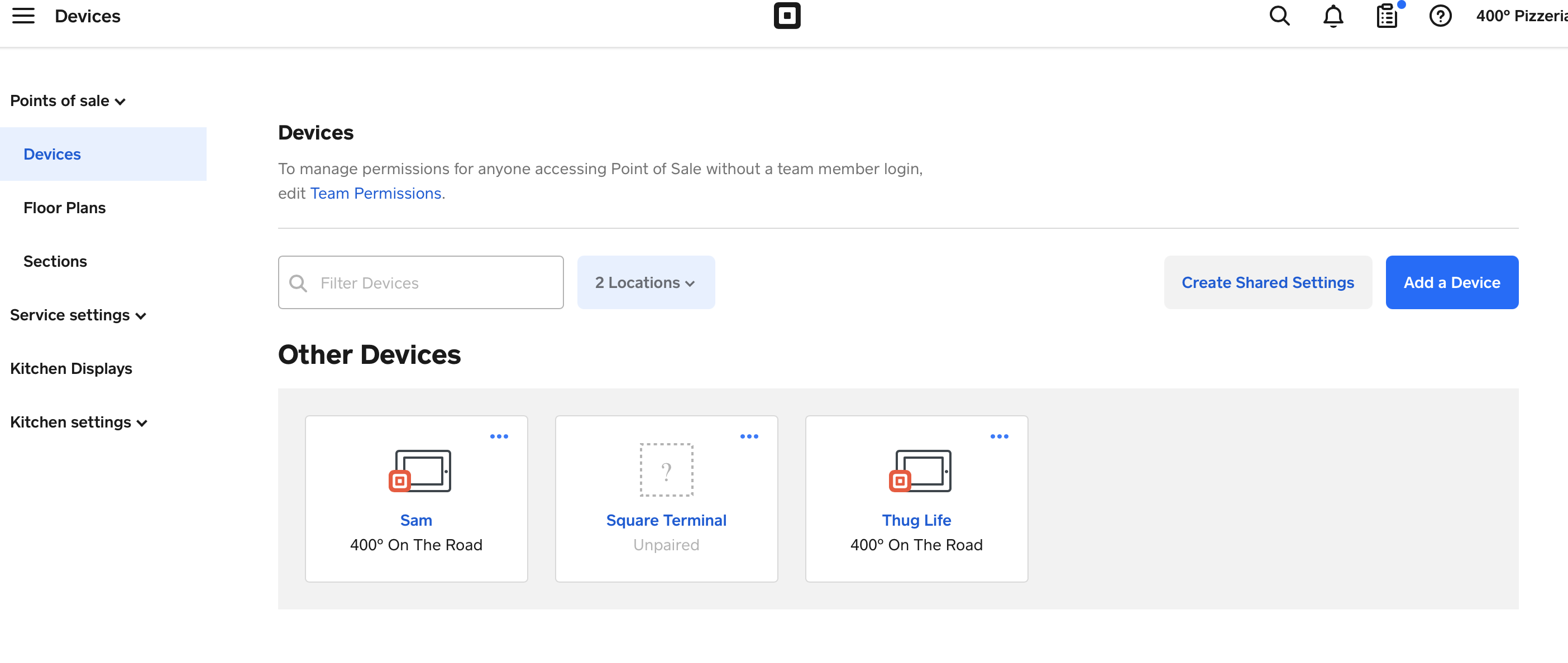Open options menu for Thug Life device
The height and width of the screenshot is (663, 1568).
pos(999,436)
